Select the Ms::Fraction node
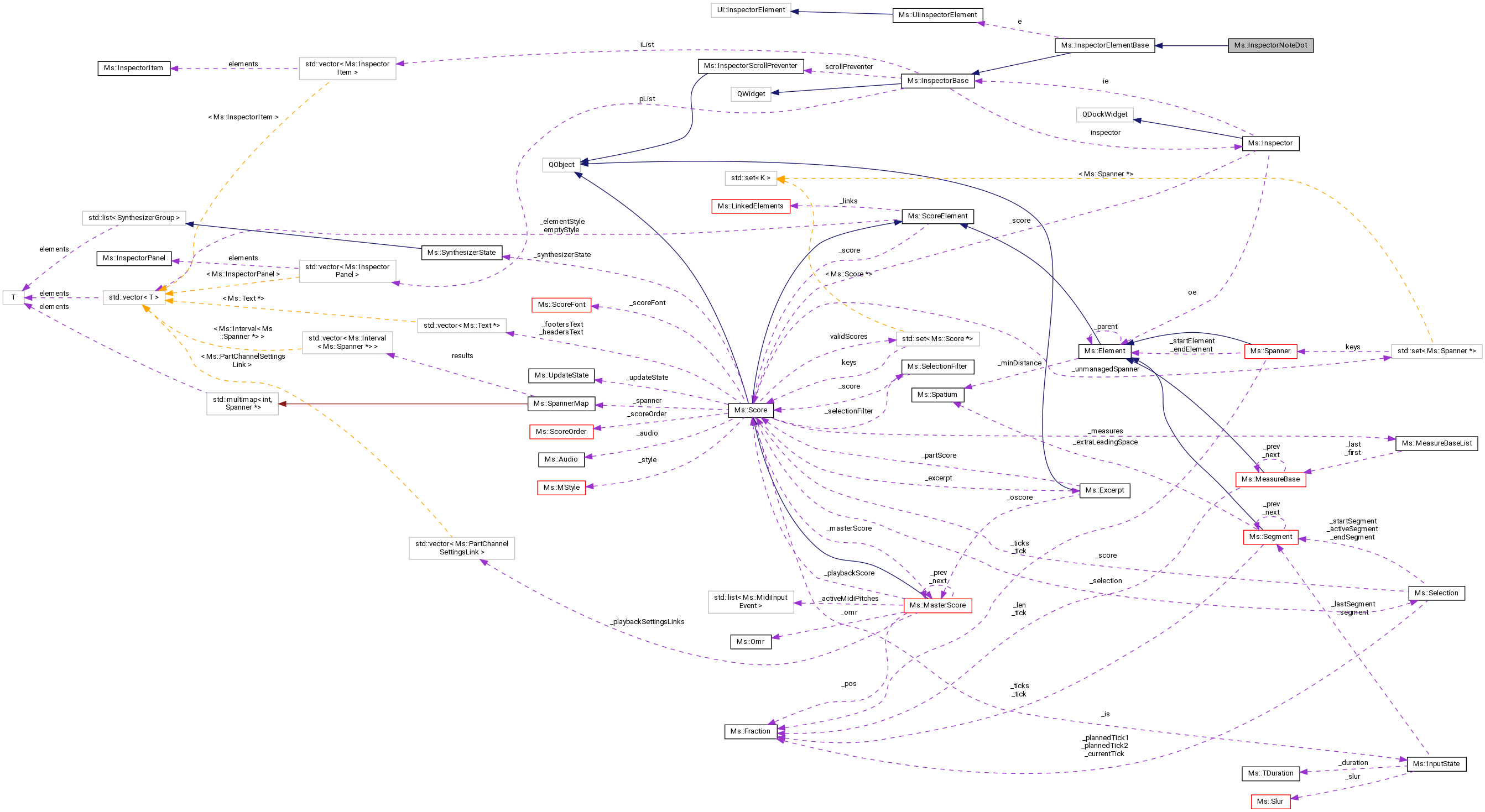1485x812 pixels. click(751, 731)
